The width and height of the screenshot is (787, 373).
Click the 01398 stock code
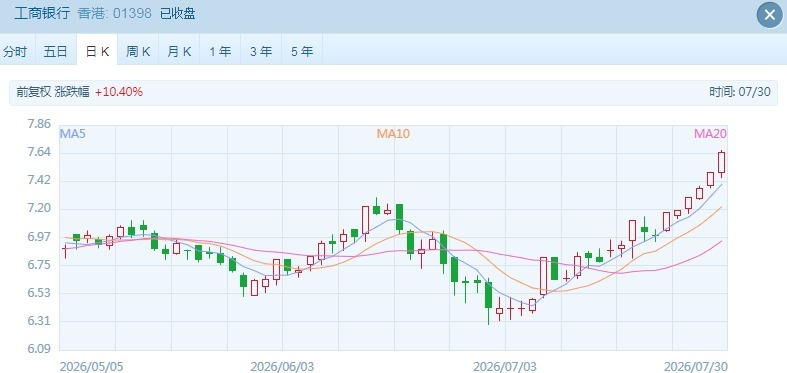pyautogui.click(x=132, y=14)
